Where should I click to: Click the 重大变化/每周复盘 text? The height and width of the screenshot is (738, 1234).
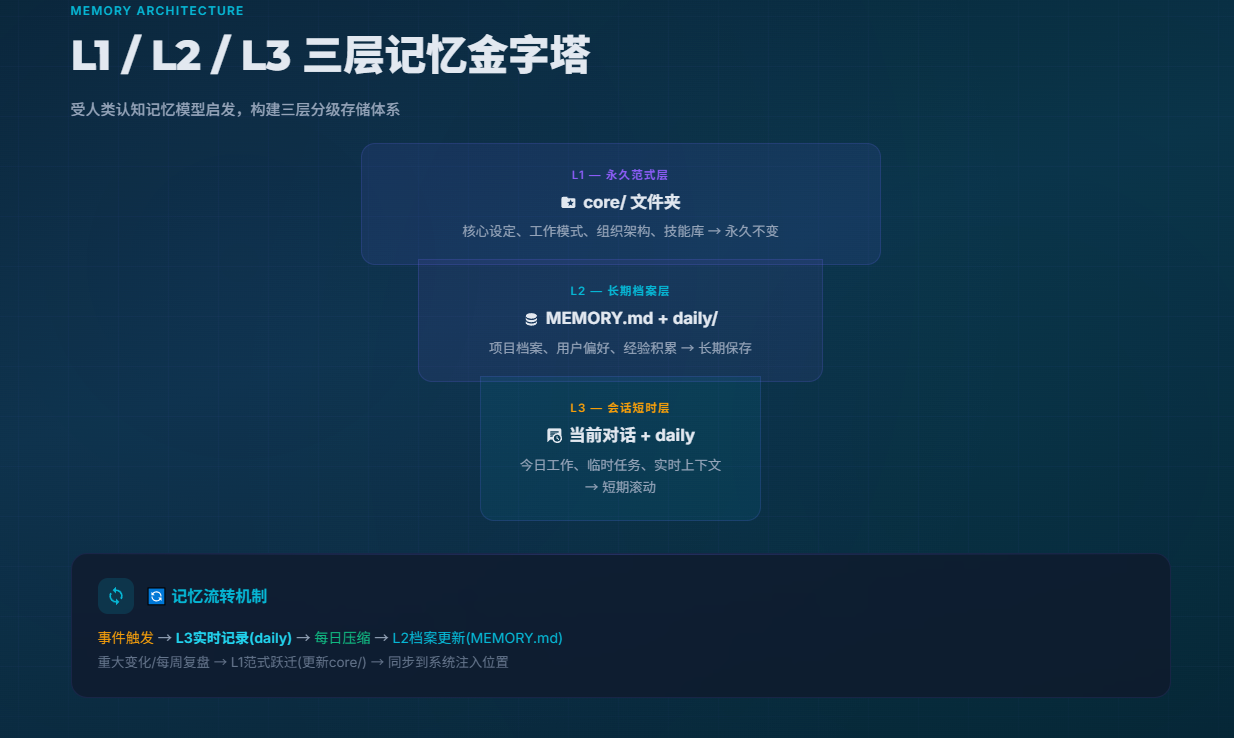coord(153,662)
